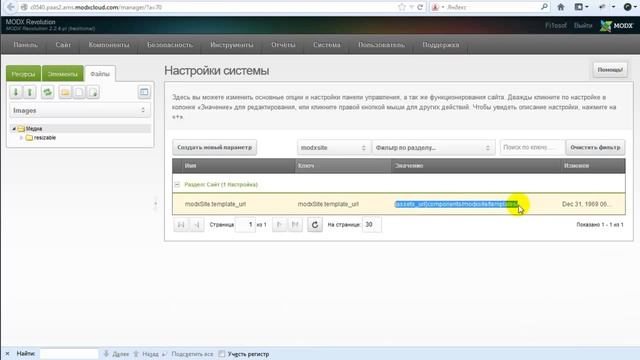Click the upload files page icon
The height and width of the screenshot is (360, 640).
click(x=93, y=92)
